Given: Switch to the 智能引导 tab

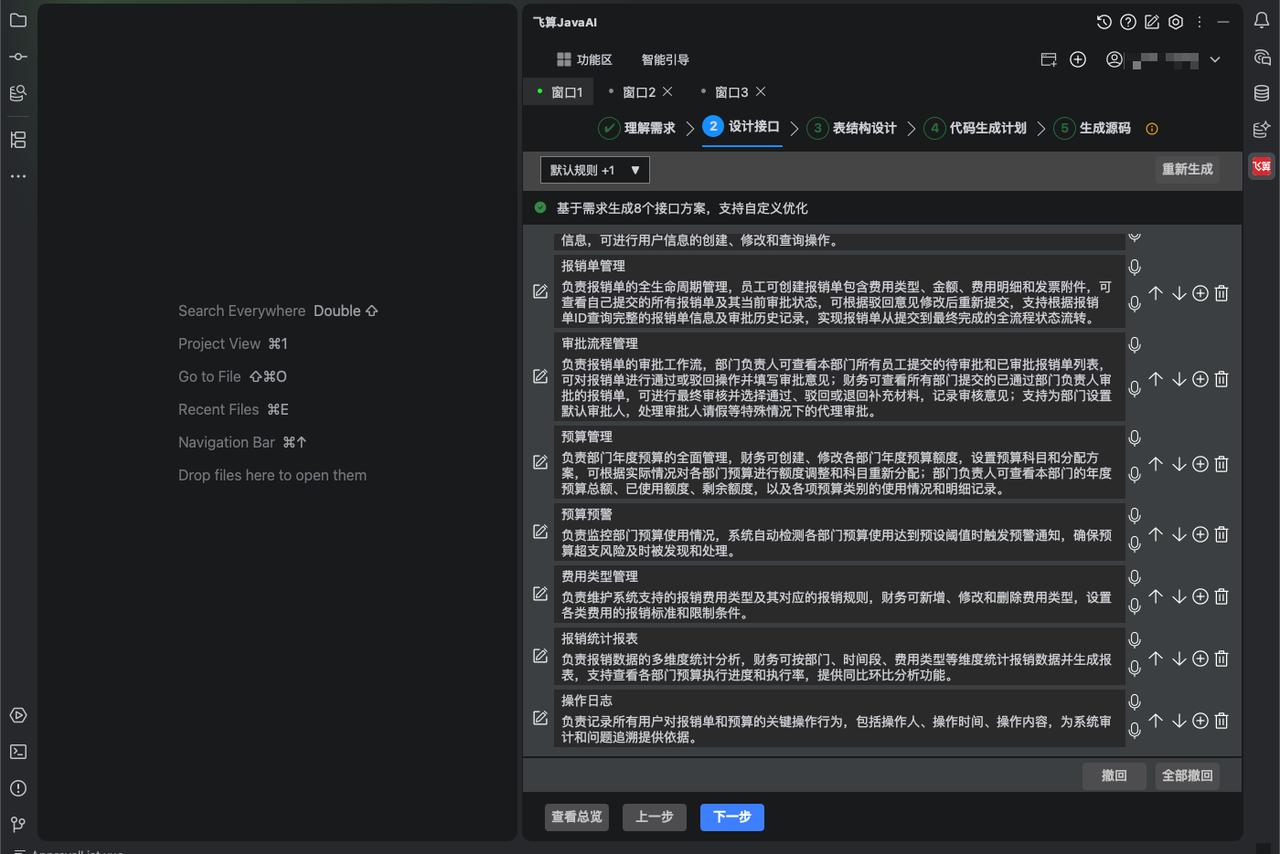Looking at the screenshot, I should coord(665,60).
